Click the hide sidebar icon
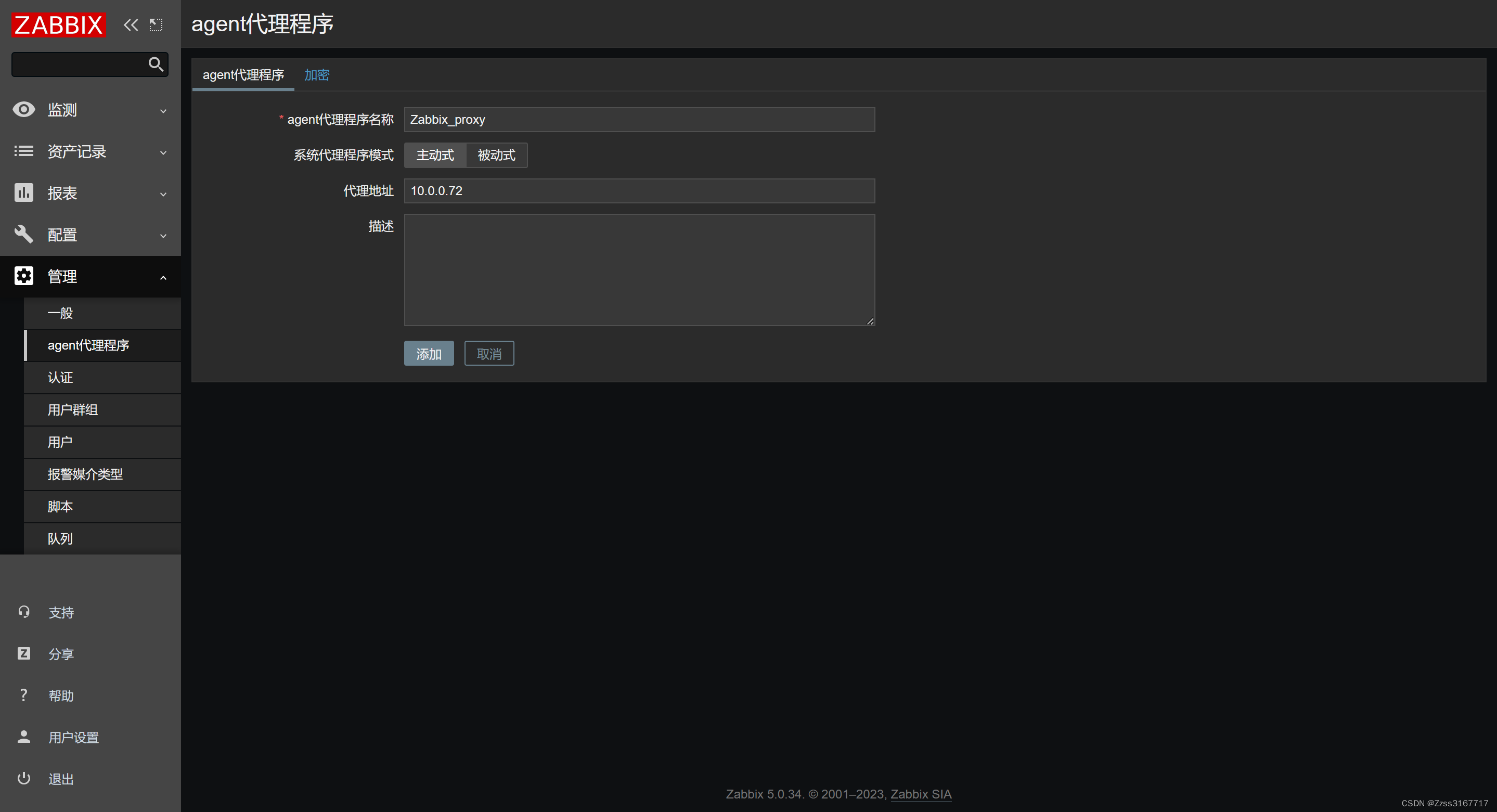The height and width of the screenshot is (812, 1497). coord(156,25)
